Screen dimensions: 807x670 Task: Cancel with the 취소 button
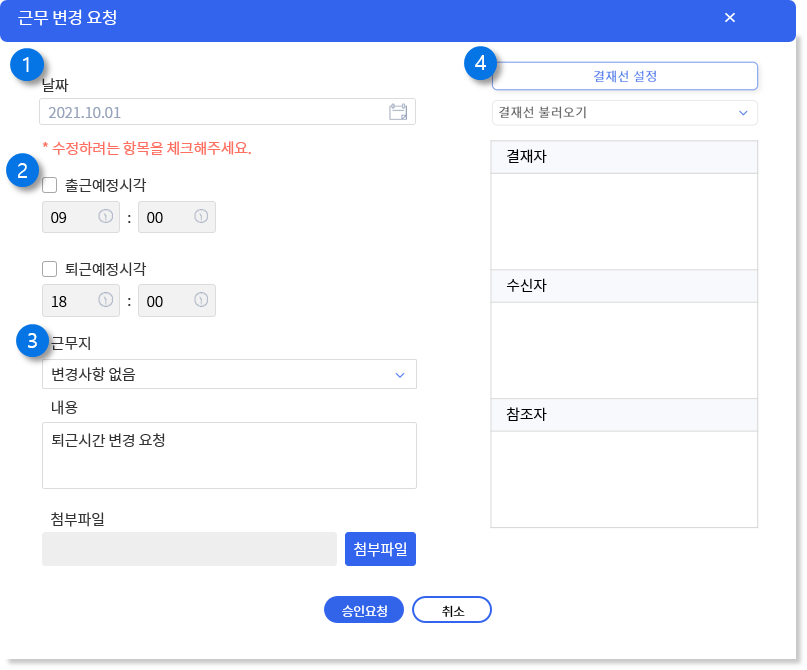[x=452, y=610]
